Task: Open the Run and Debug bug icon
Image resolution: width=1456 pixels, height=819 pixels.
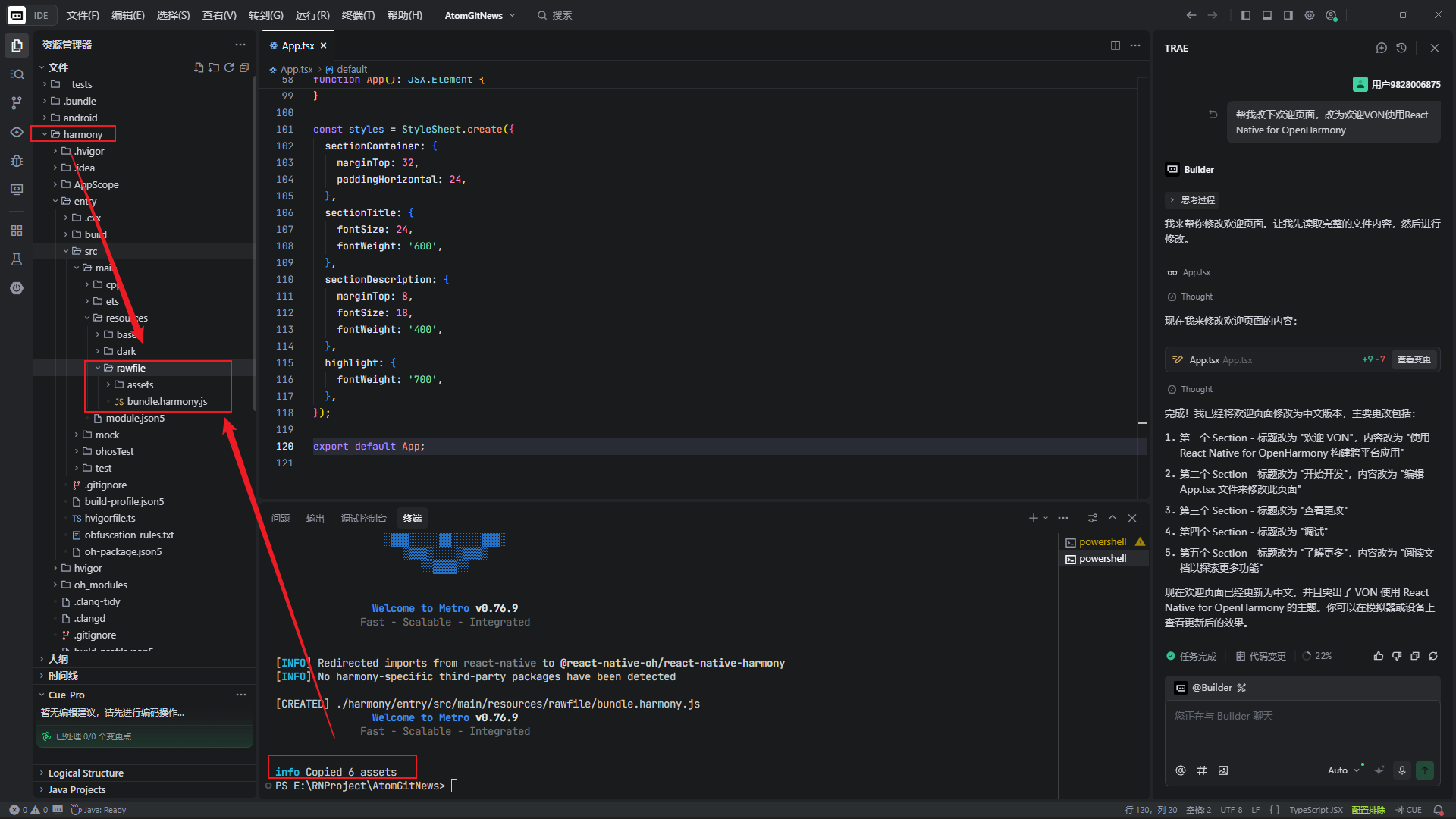Action: [17, 161]
